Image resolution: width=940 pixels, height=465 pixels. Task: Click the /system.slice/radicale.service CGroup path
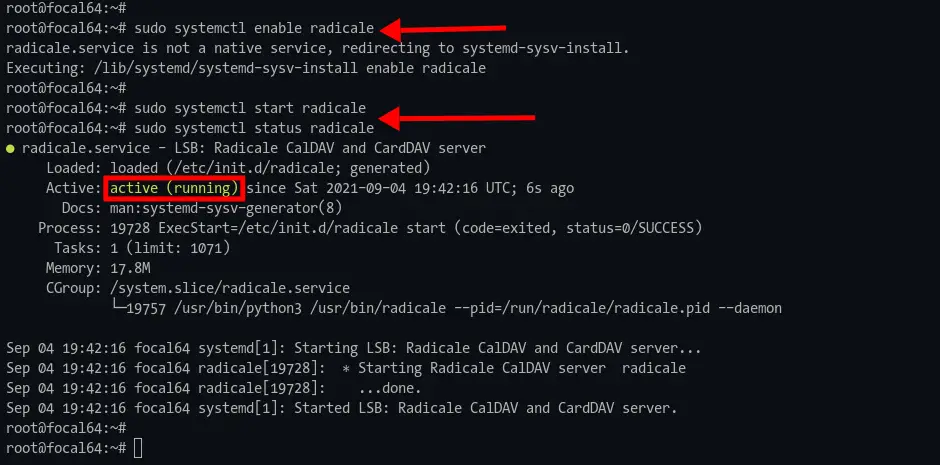[230, 288]
